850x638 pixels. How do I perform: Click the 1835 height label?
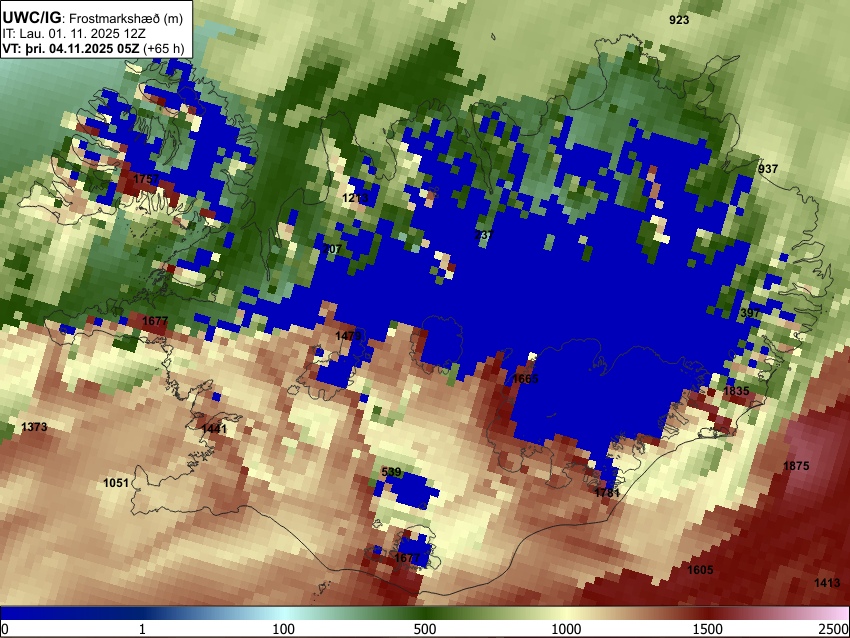[736, 391]
